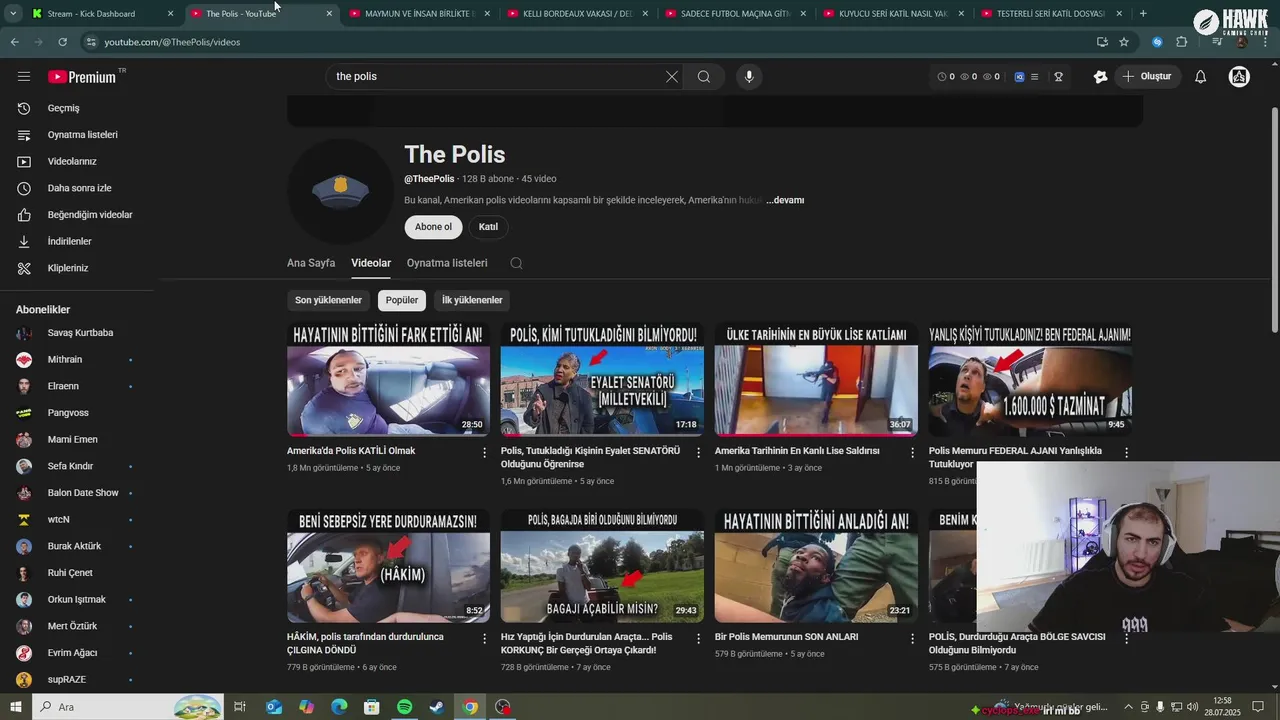1280x720 pixels.
Task: Open the star-shaped icon beside Oluştur
Action: 1101,76
